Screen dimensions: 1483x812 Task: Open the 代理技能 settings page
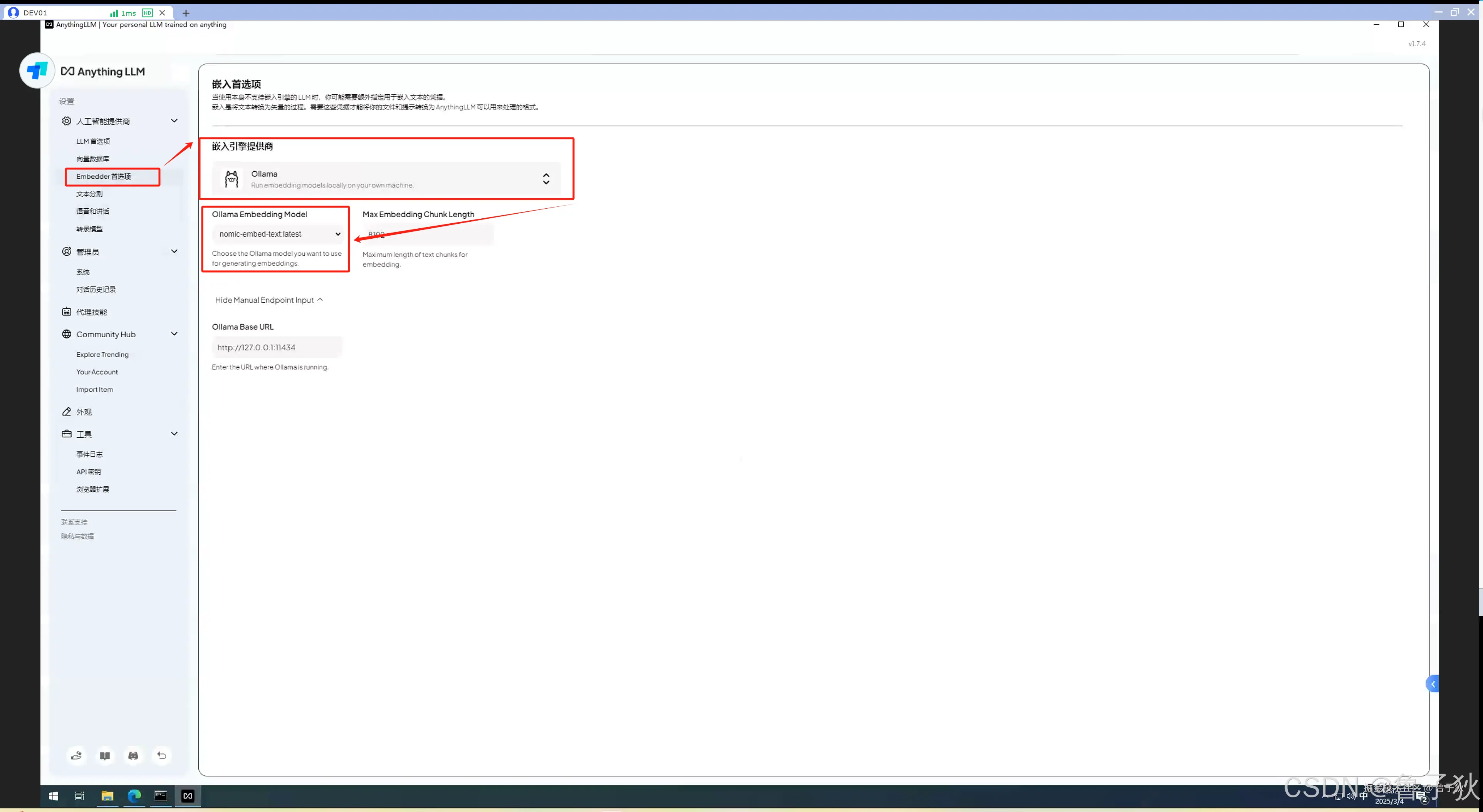click(x=92, y=312)
